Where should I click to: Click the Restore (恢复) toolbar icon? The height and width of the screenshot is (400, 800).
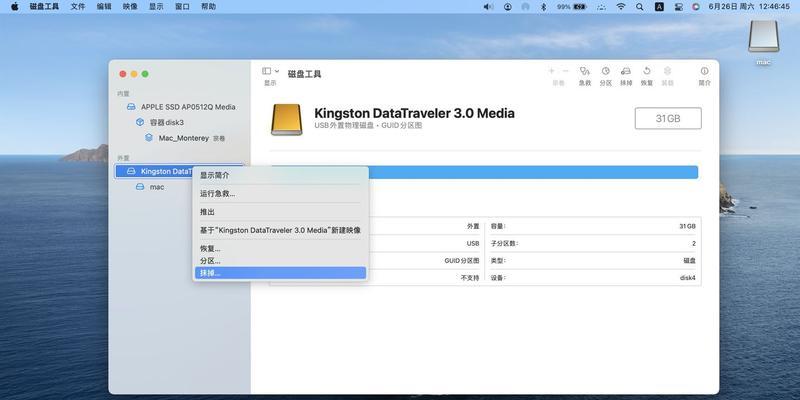(647, 71)
